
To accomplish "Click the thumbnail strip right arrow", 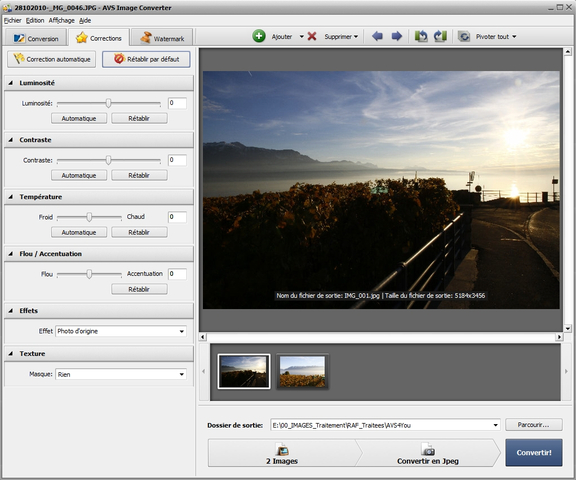I will 566,371.
